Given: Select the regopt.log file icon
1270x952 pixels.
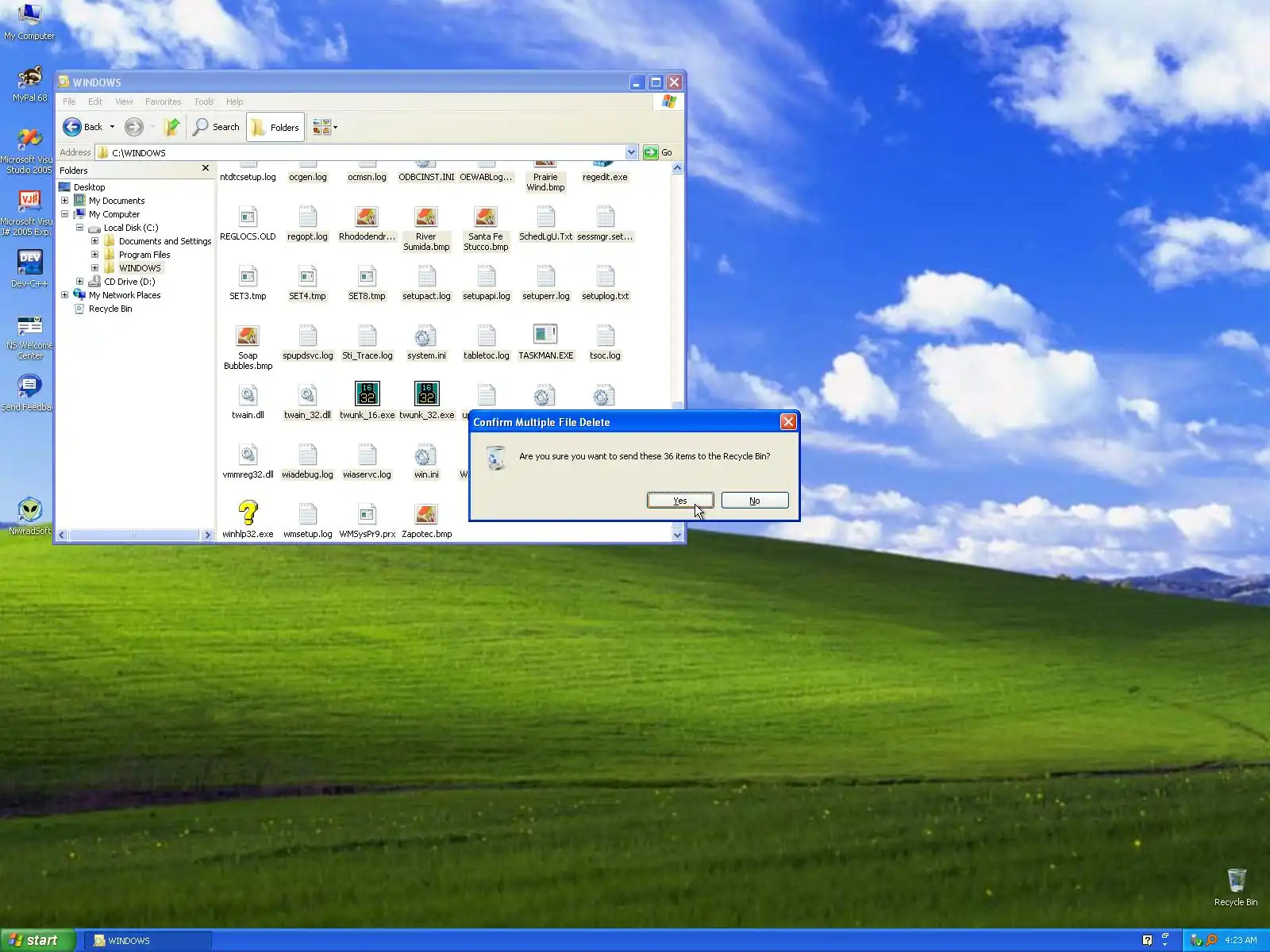Looking at the screenshot, I should 307,217.
